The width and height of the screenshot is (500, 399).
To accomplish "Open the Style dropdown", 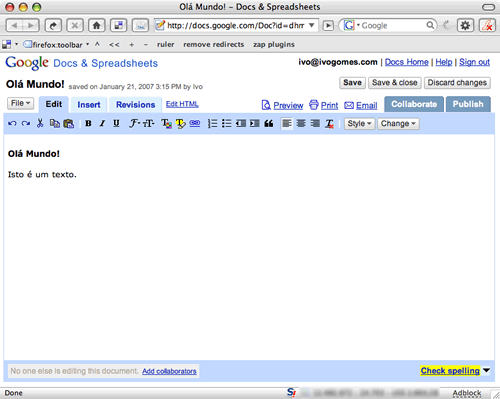I will point(359,124).
